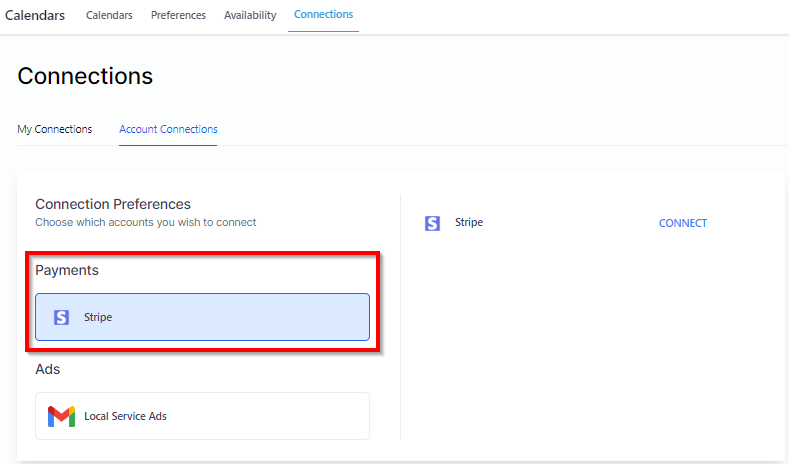This screenshot has width=789, height=464.
Task: Click the Gmail icon for Local Service Ads
Action: click(62, 416)
